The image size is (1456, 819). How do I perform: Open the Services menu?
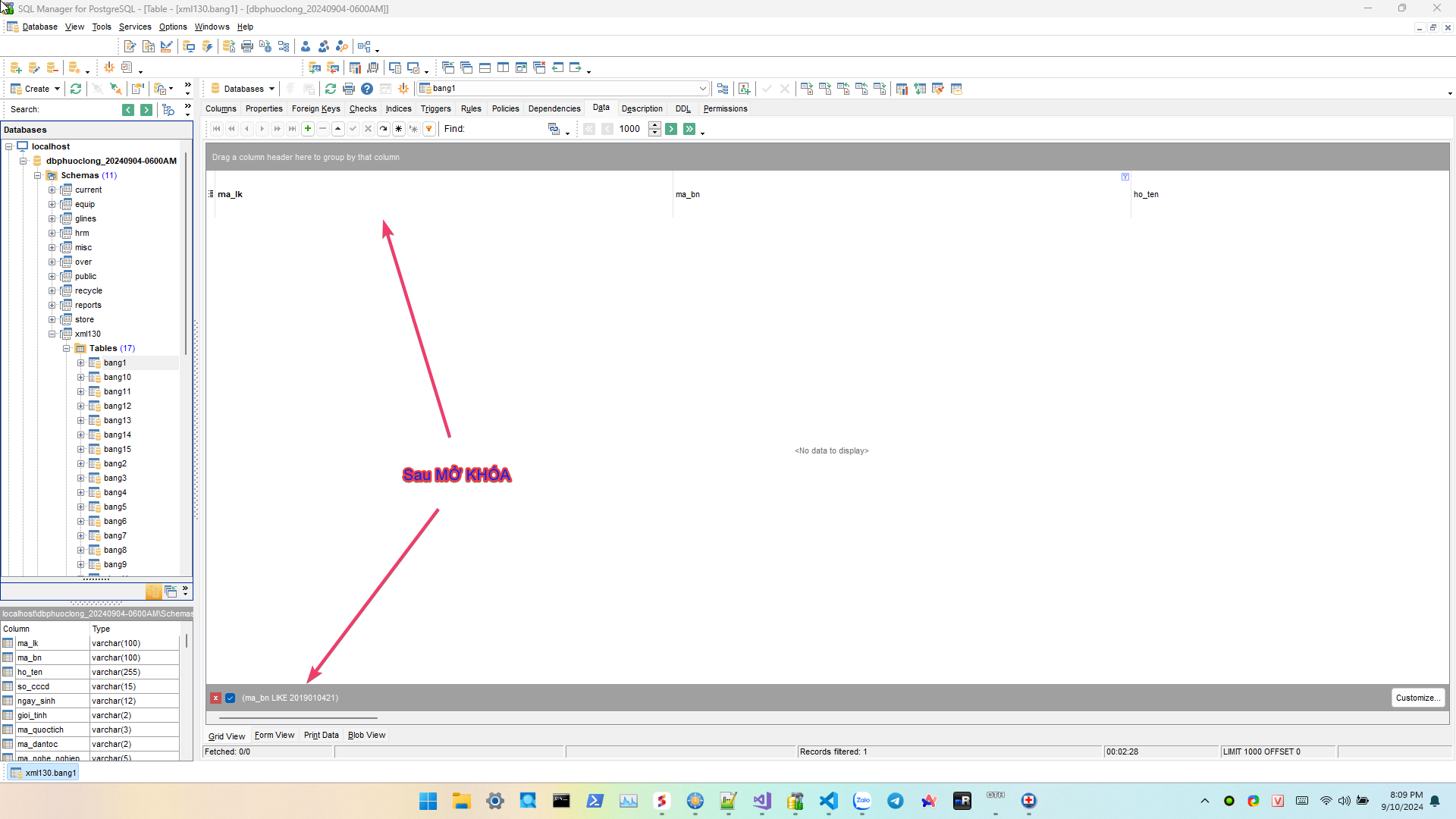click(x=135, y=27)
